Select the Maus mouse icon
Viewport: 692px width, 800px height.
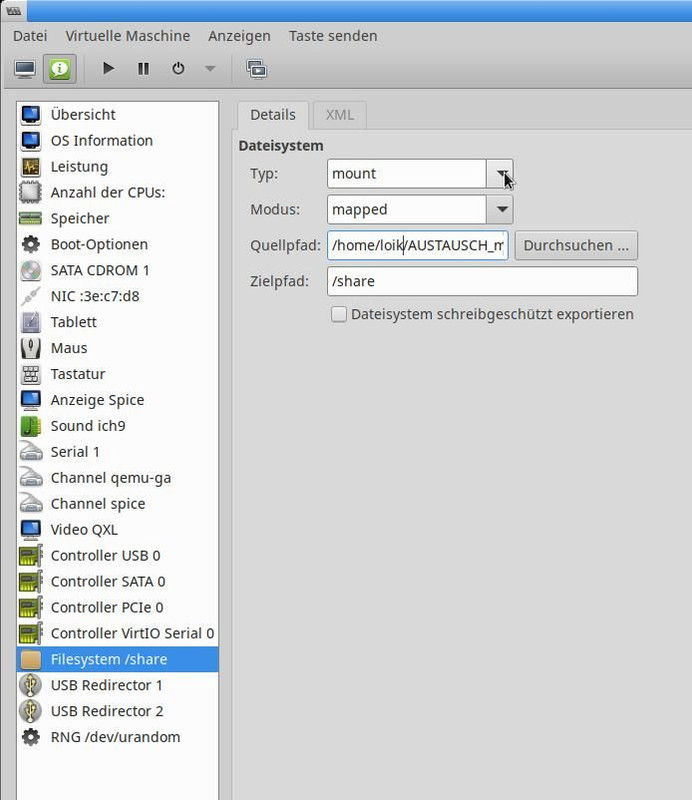(x=31, y=348)
